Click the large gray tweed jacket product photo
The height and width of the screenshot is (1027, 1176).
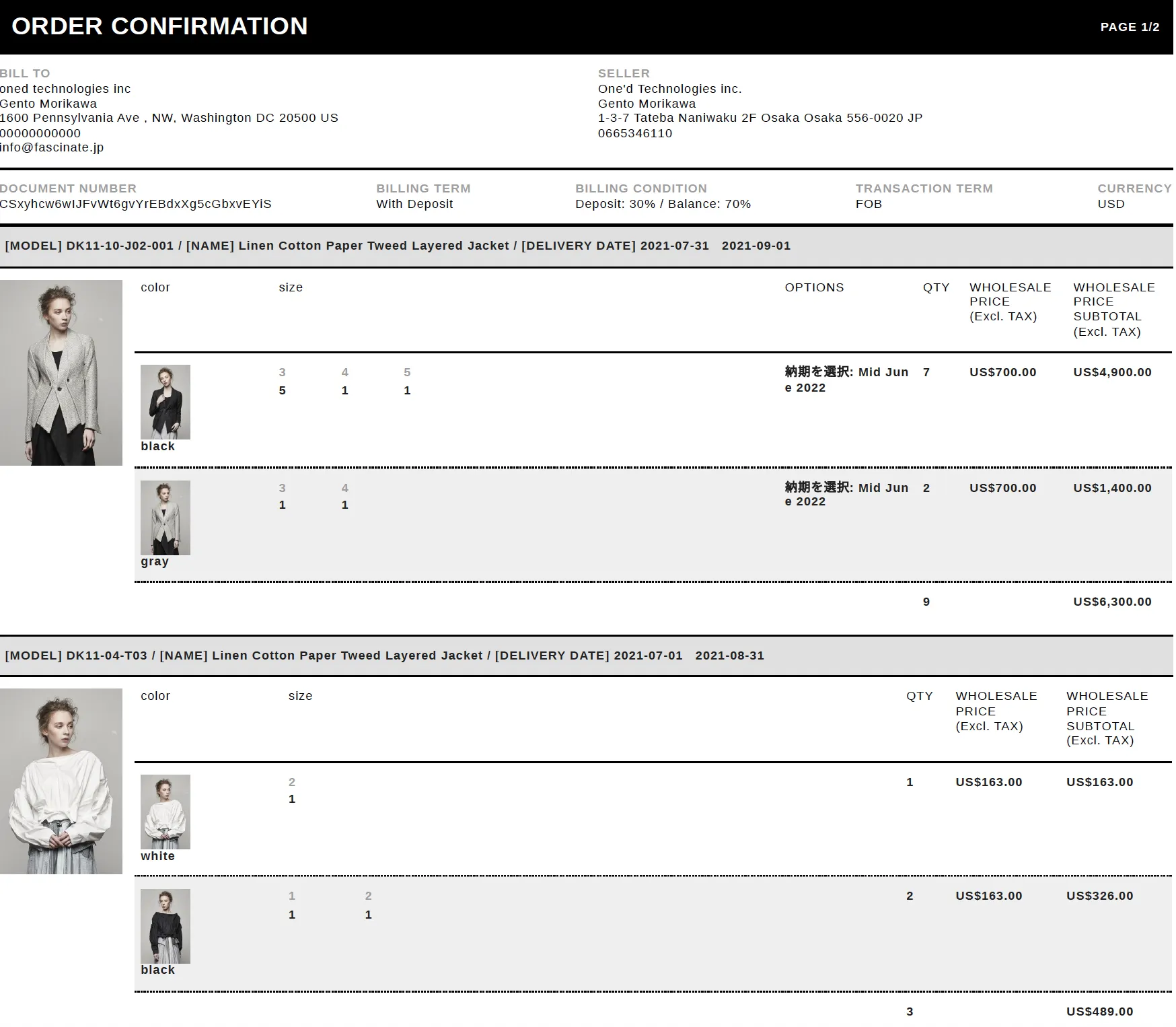(61, 373)
